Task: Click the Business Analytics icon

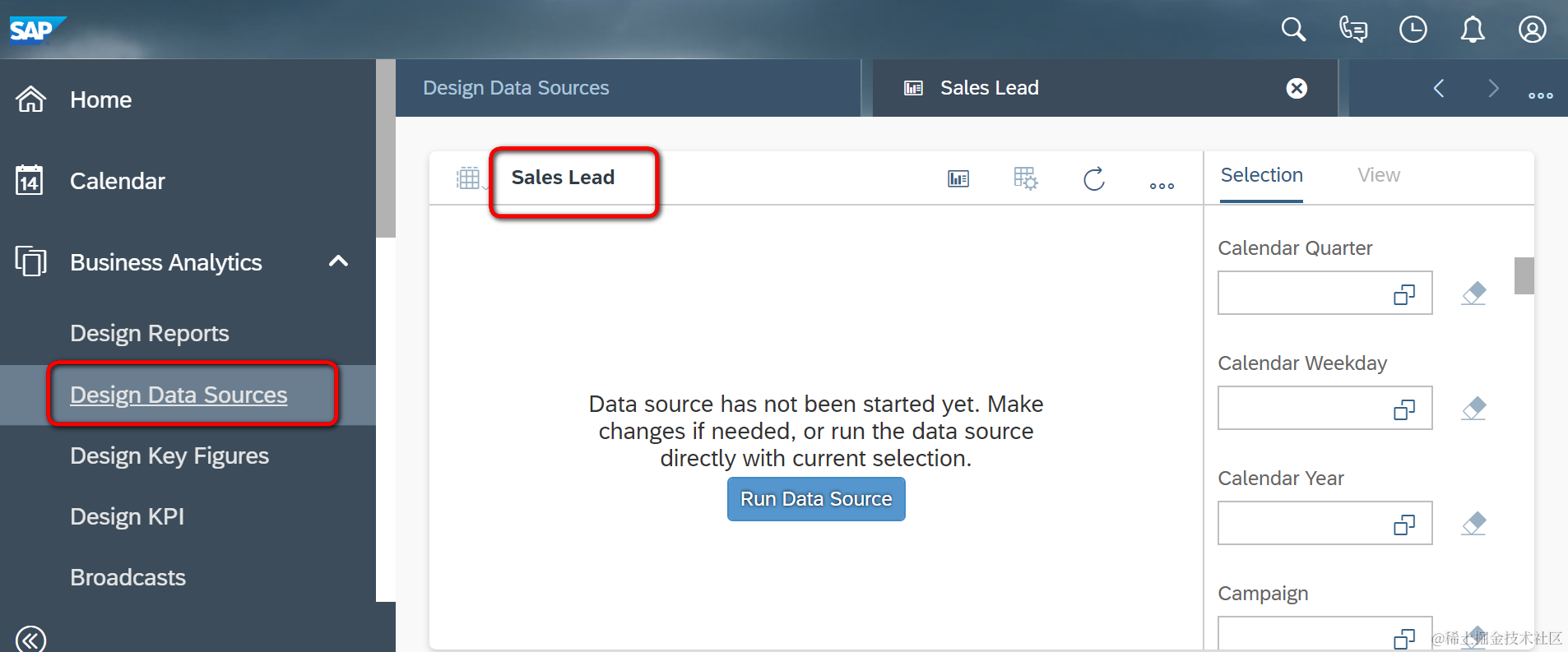Action: (x=30, y=261)
